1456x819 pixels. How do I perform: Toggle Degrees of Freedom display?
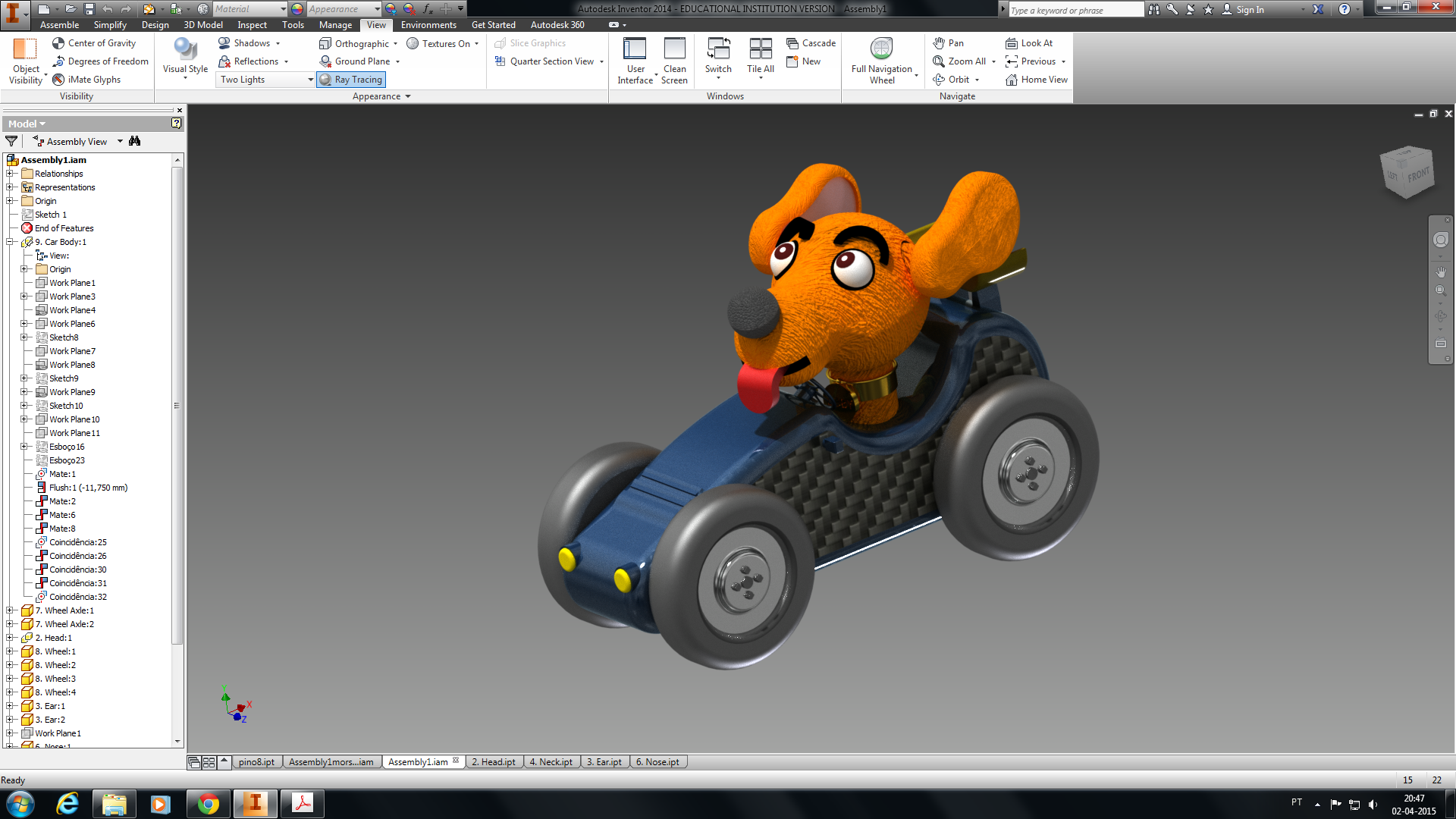(100, 61)
